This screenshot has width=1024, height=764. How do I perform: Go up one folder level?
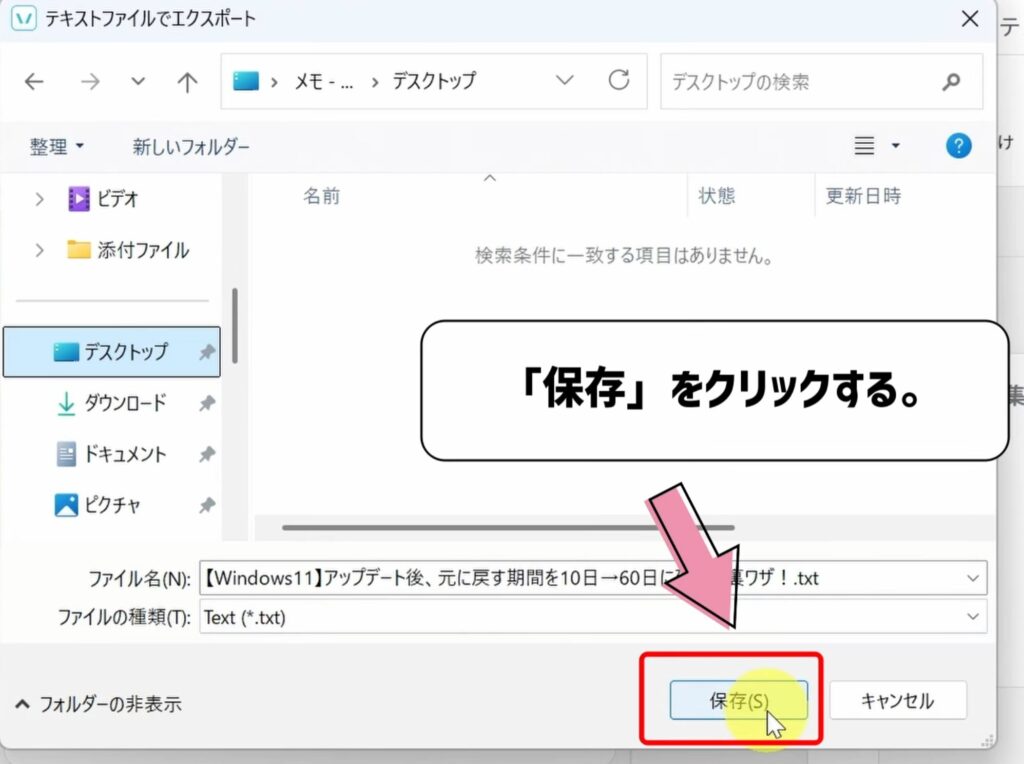click(187, 82)
